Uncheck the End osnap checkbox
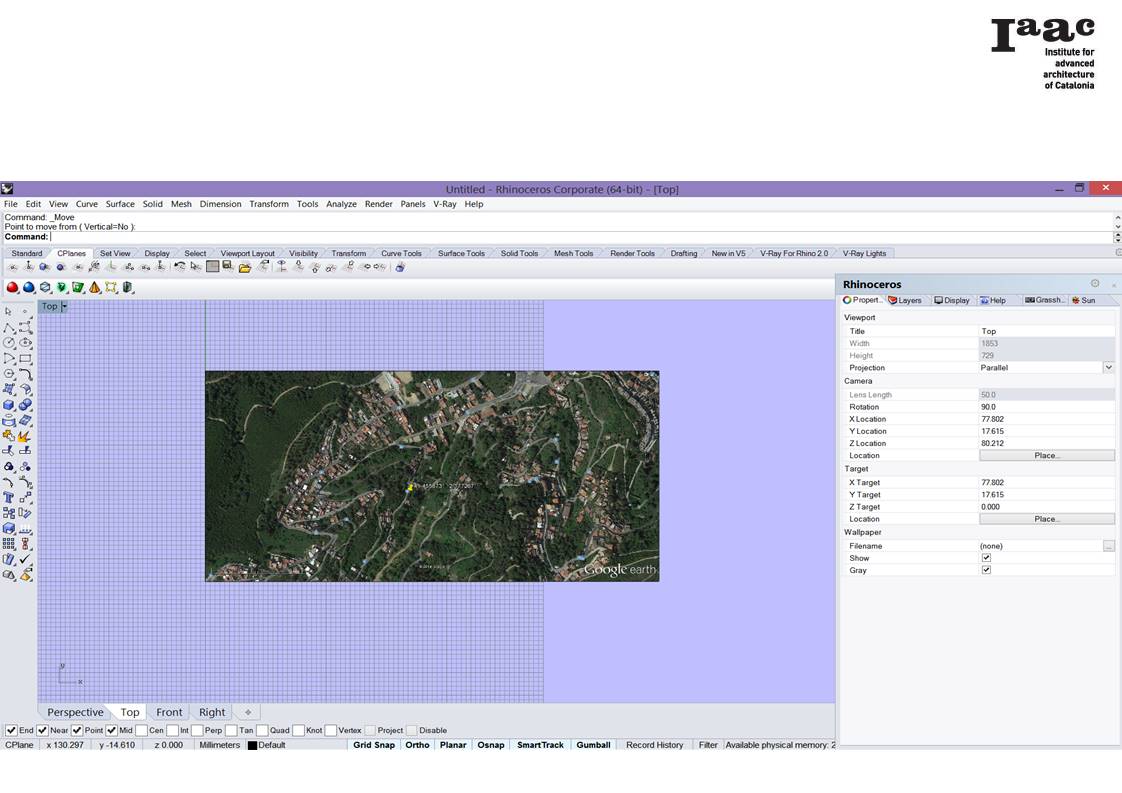 pyautogui.click(x=11, y=731)
